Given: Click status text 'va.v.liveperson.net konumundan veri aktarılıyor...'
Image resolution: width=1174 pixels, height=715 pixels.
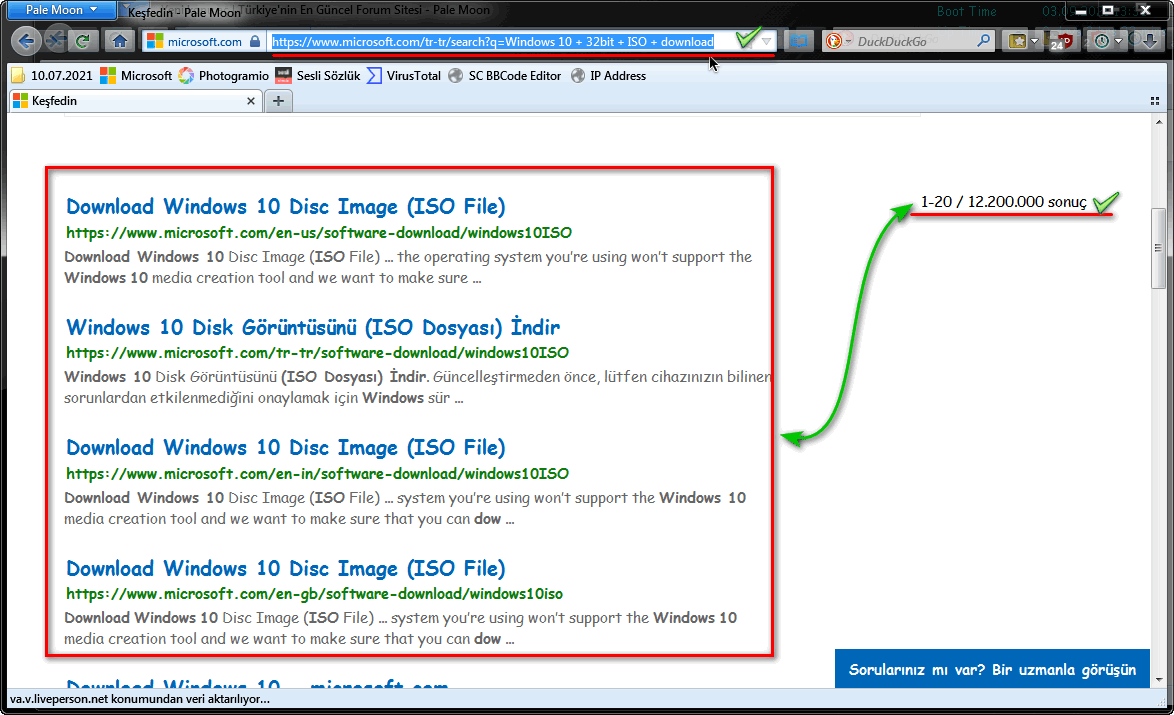Looking at the screenshot, I should (x=139, y=699).
